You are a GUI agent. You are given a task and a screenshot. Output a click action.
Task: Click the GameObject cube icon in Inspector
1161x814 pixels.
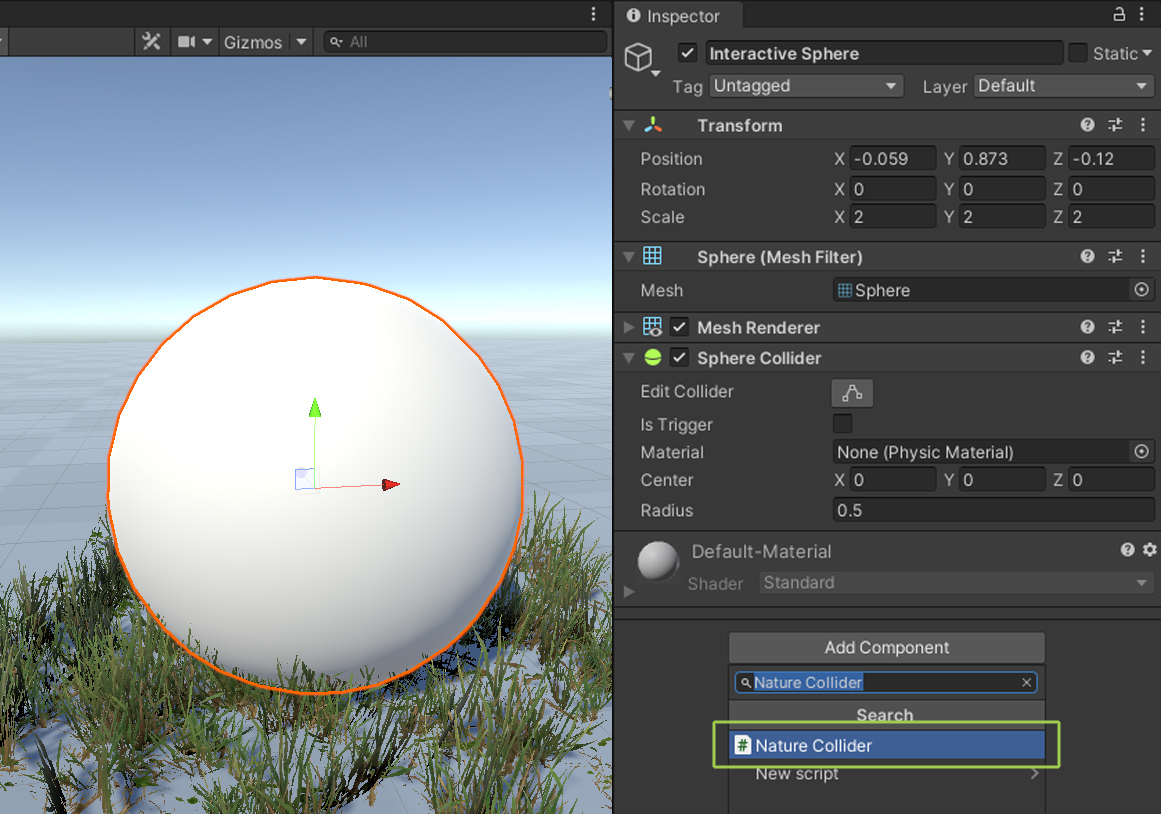640,57
